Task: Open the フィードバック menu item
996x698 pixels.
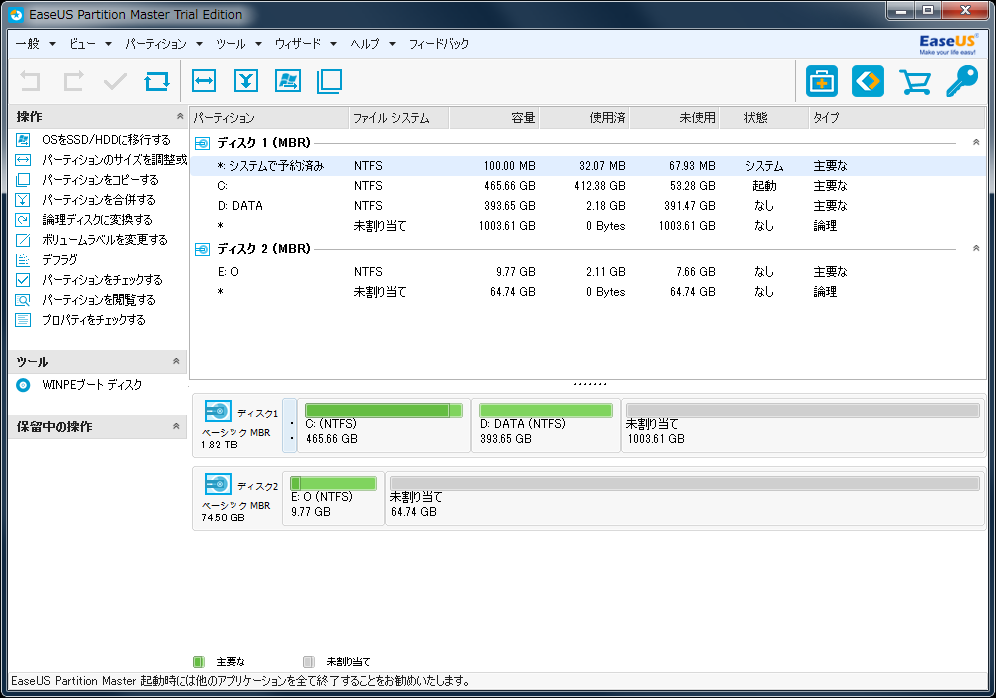Action: 439,44
